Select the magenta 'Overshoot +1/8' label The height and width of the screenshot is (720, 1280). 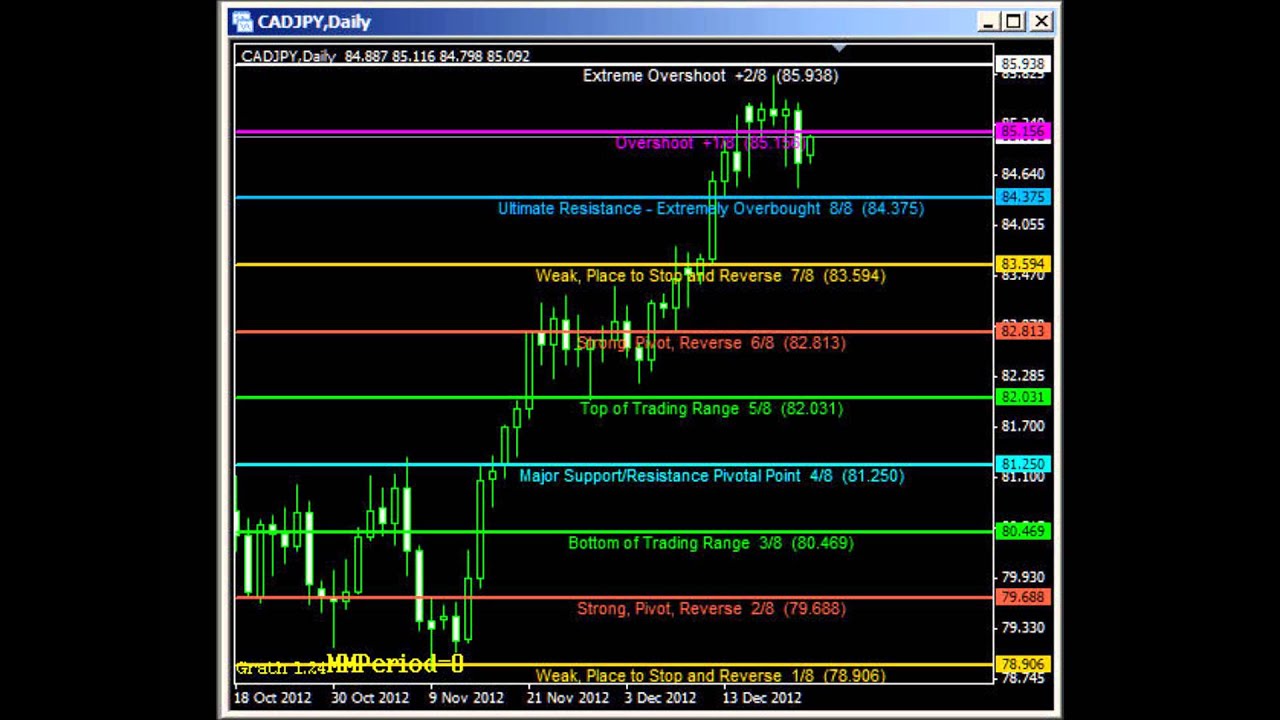coord(709,143)
